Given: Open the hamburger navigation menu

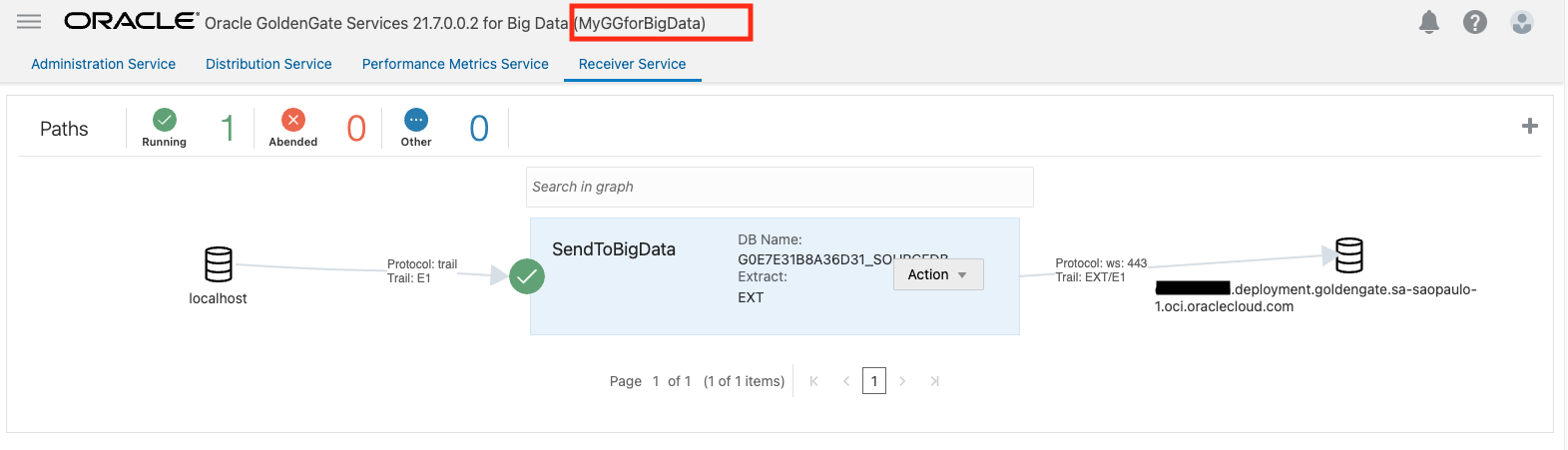Looking at the screenshot, I should pos(29,21).
